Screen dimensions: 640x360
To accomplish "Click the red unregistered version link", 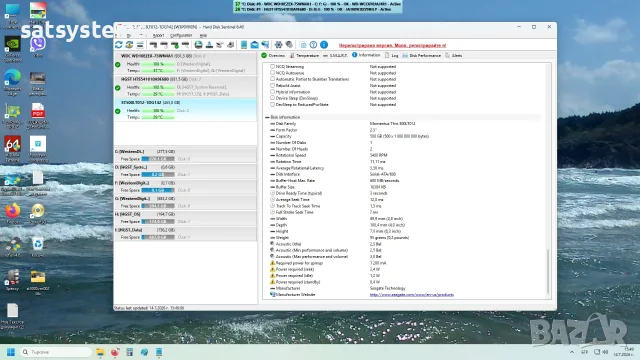I will coord(392,45).
